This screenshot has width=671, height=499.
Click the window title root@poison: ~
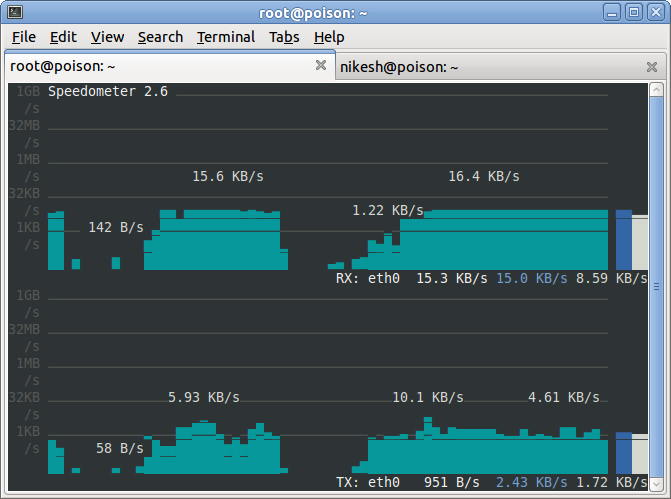tap(313, 13)
